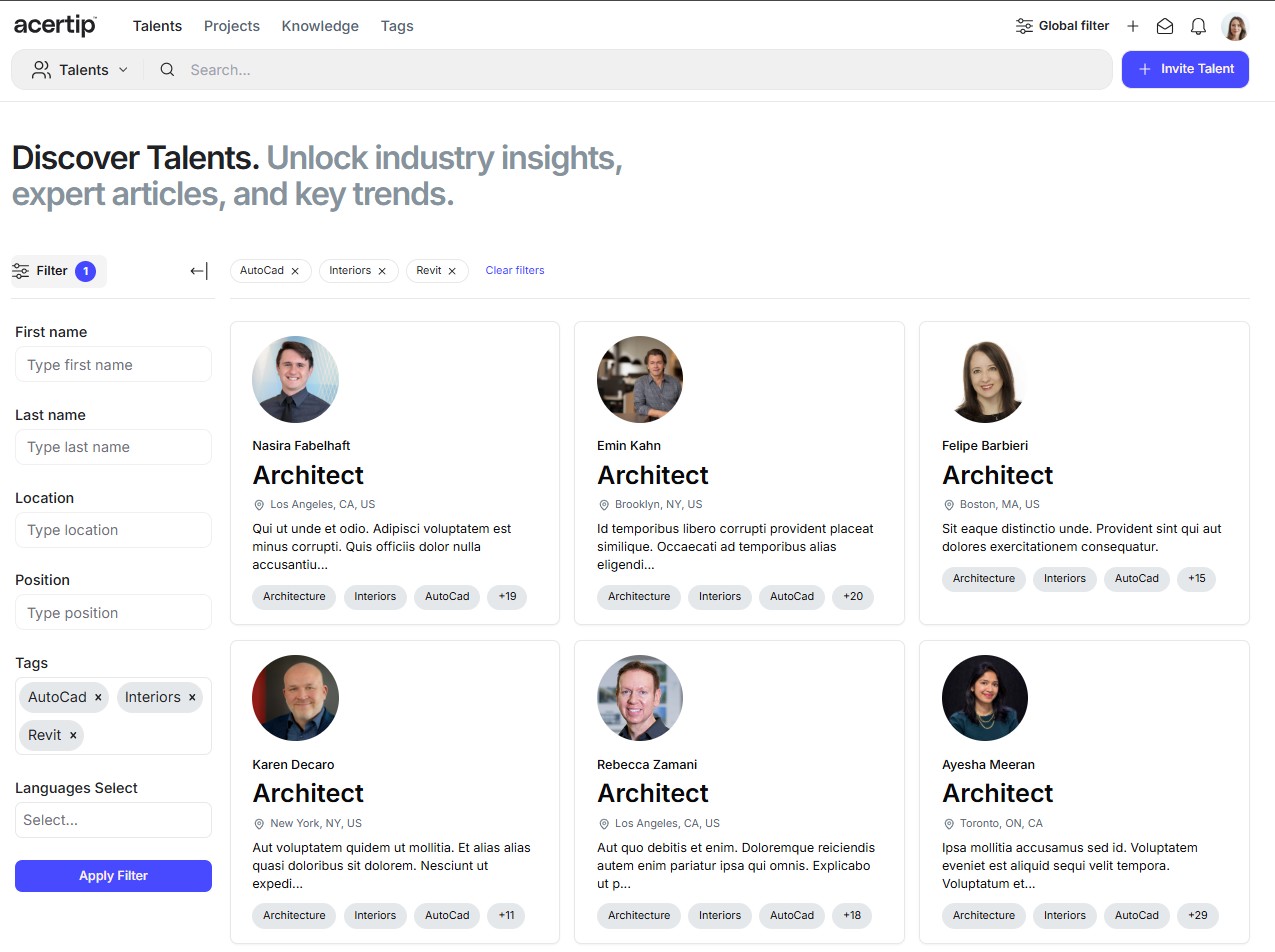Open Emin Kahn's profile photo
The image size is (1275, 952).
pos(640,379)
